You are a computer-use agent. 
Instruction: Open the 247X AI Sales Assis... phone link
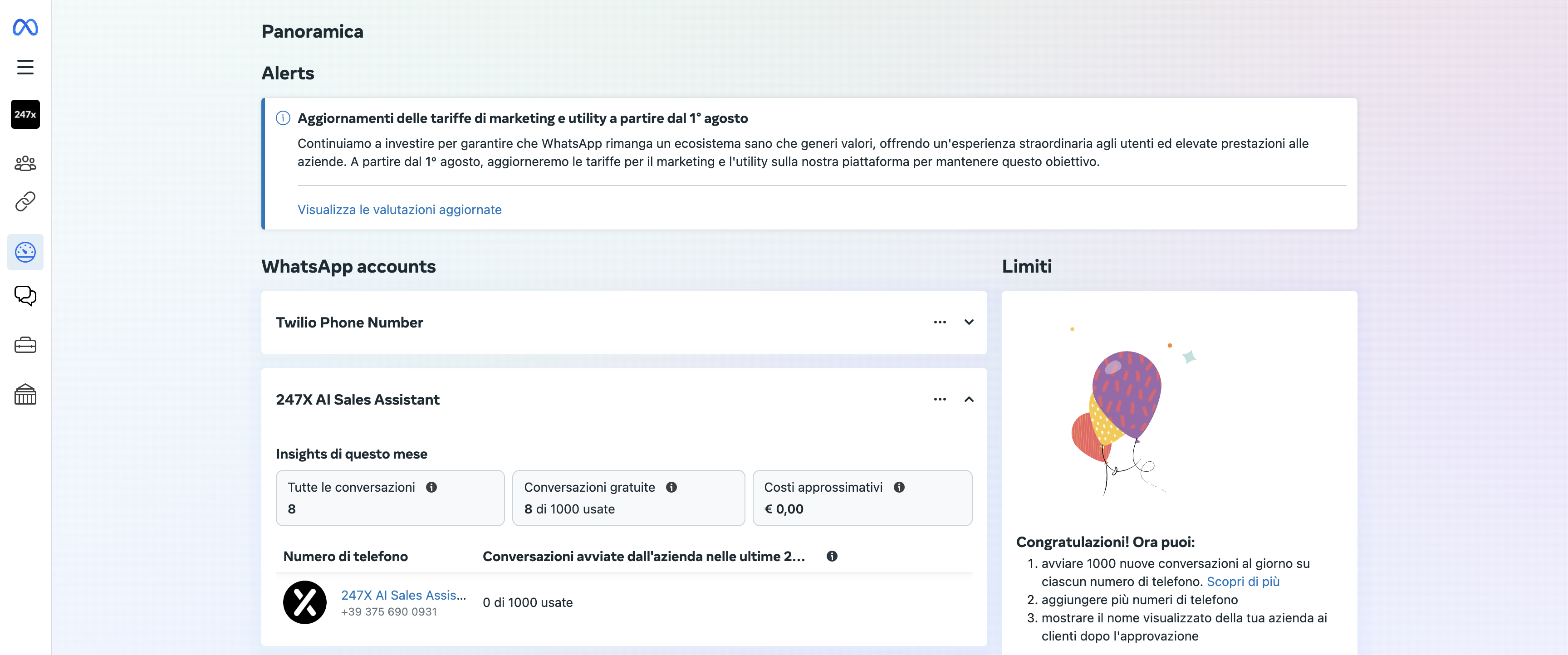[403, 595]
